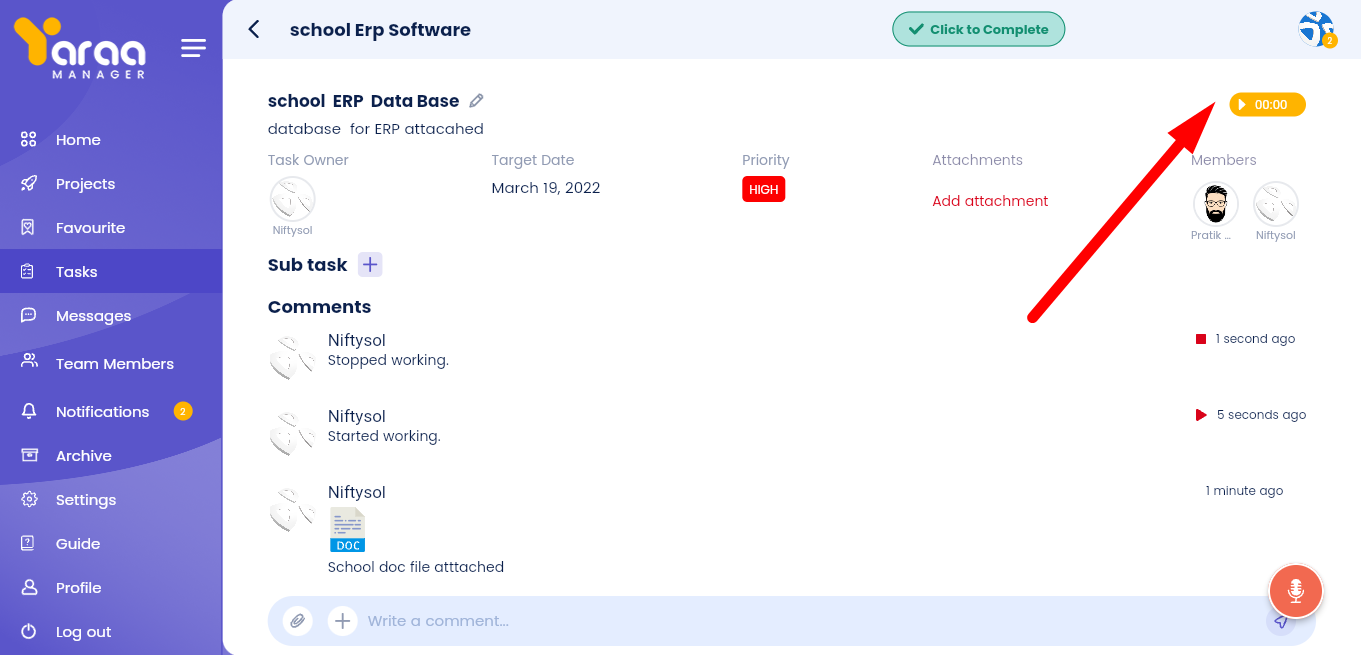Open Notifications with 2 badge
This screenshot has height=655, width=1361.
click(x=102, y=412)
